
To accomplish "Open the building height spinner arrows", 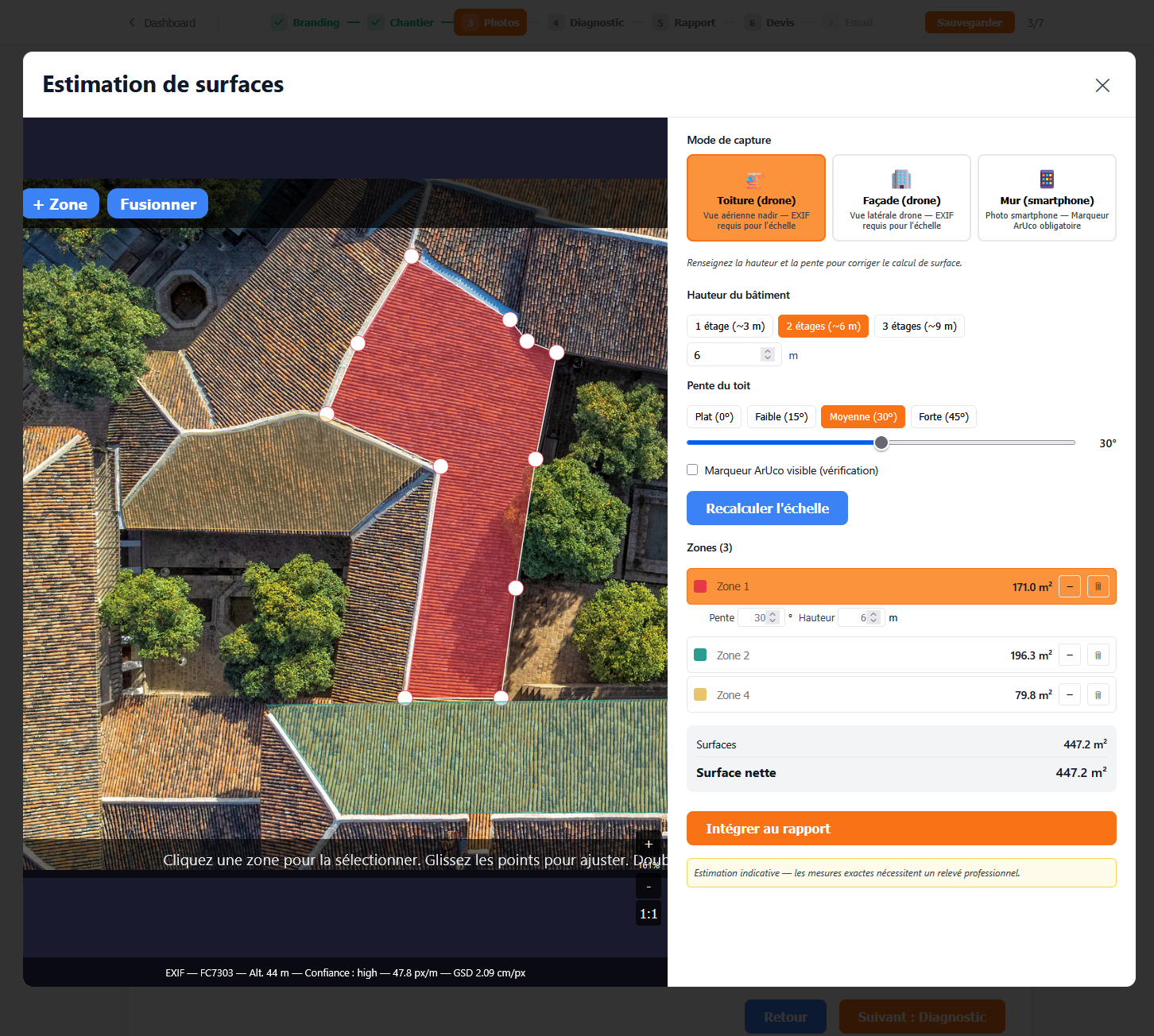I will click(x=766, y=354).
